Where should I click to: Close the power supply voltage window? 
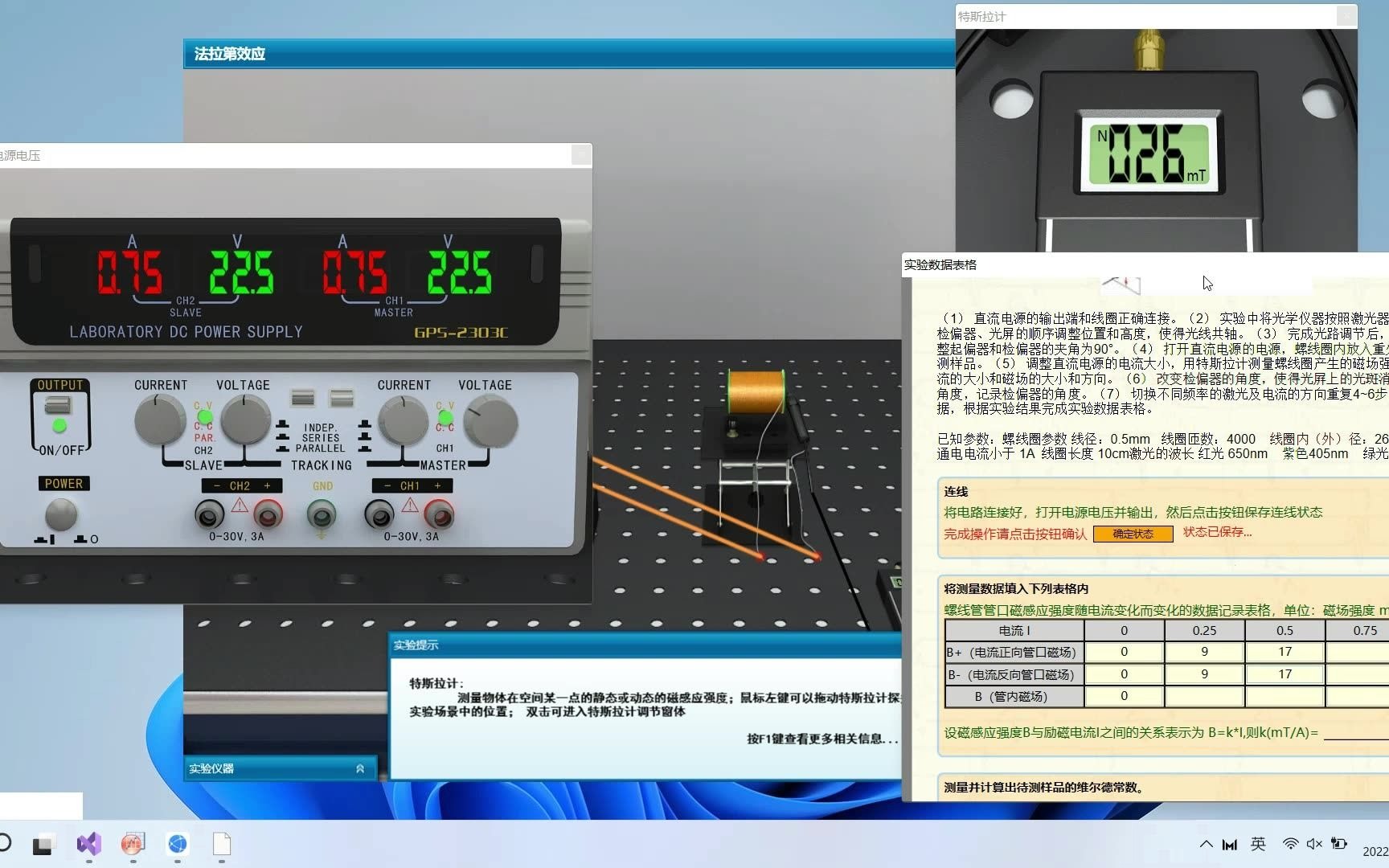[581, 155]
